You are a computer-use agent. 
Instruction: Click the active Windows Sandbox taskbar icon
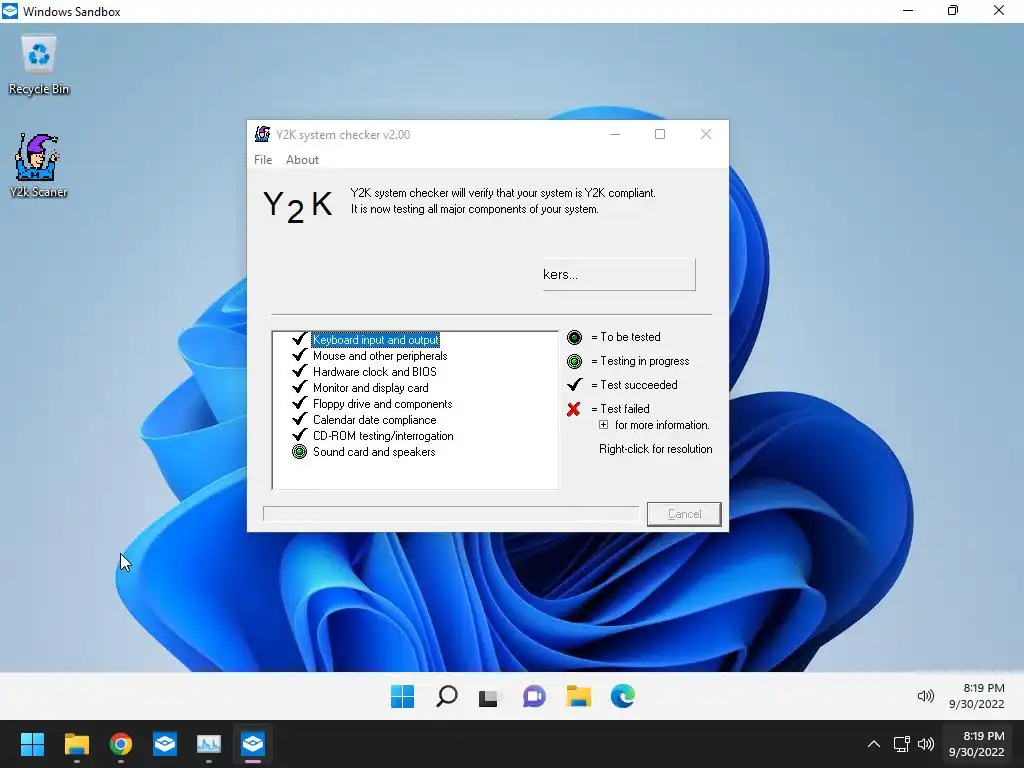pyautogui.click(x=253, y=744)
